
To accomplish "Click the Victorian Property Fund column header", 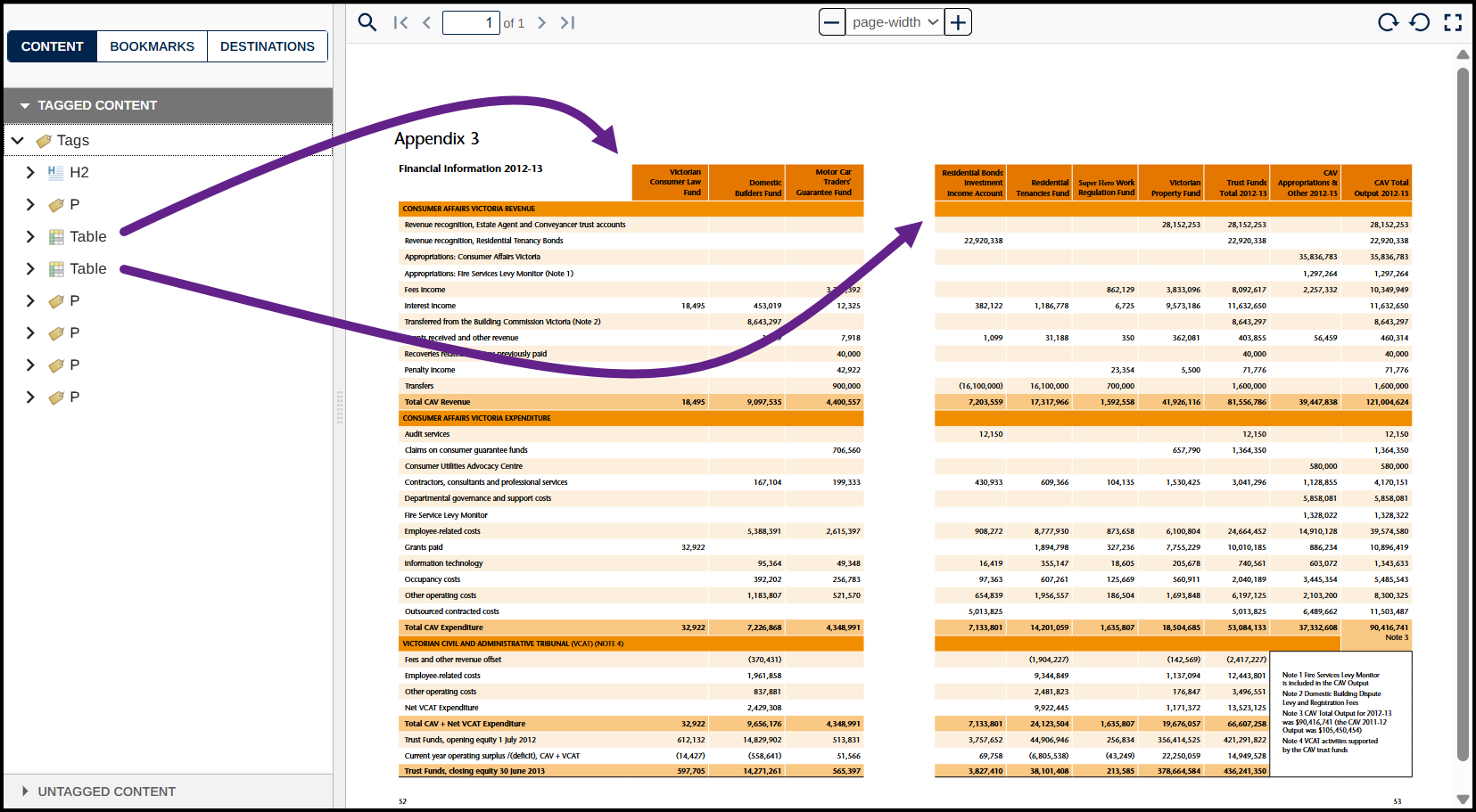I will 1171,183.
